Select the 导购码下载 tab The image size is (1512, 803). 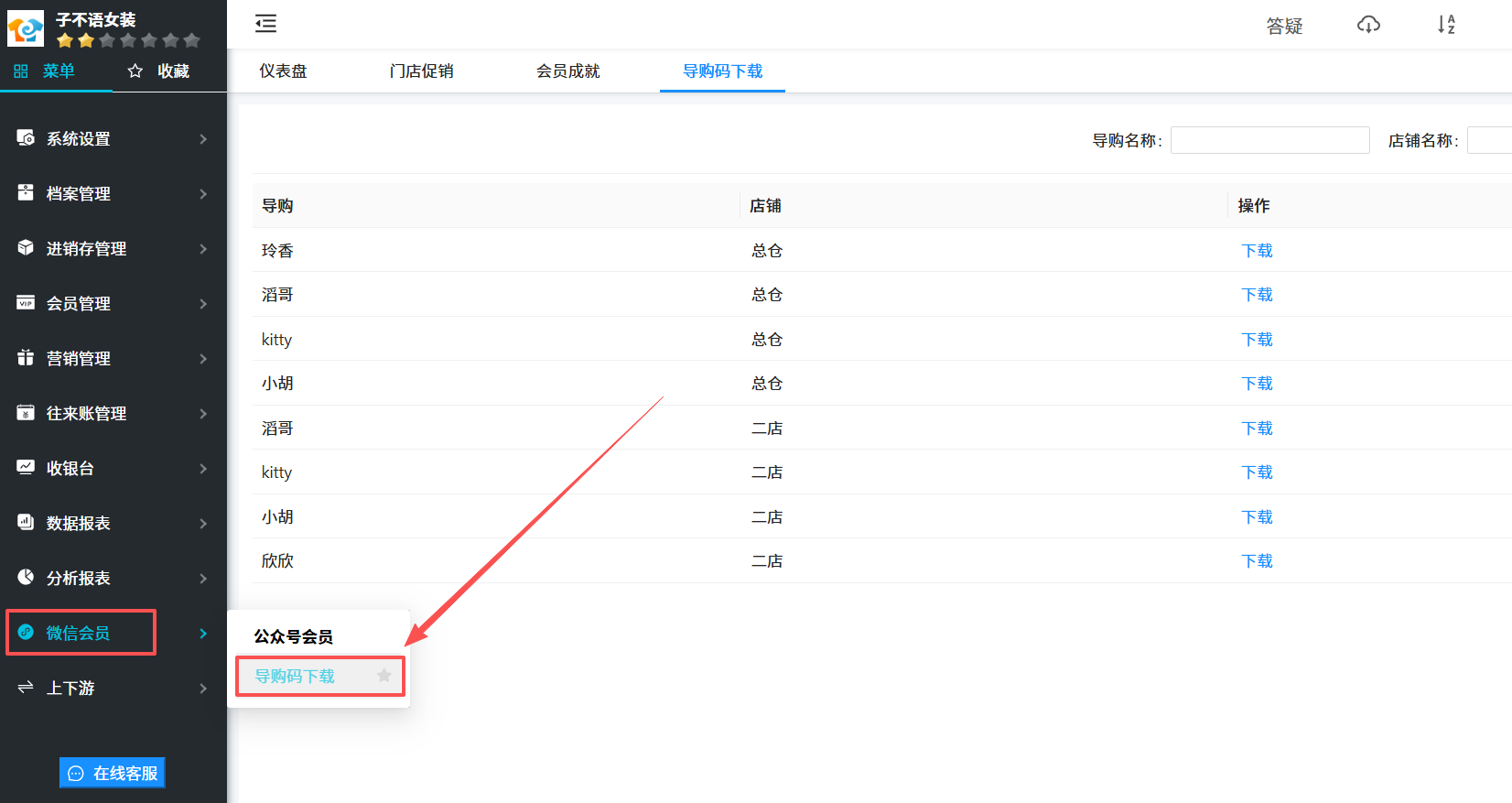(x=722, y=71)
